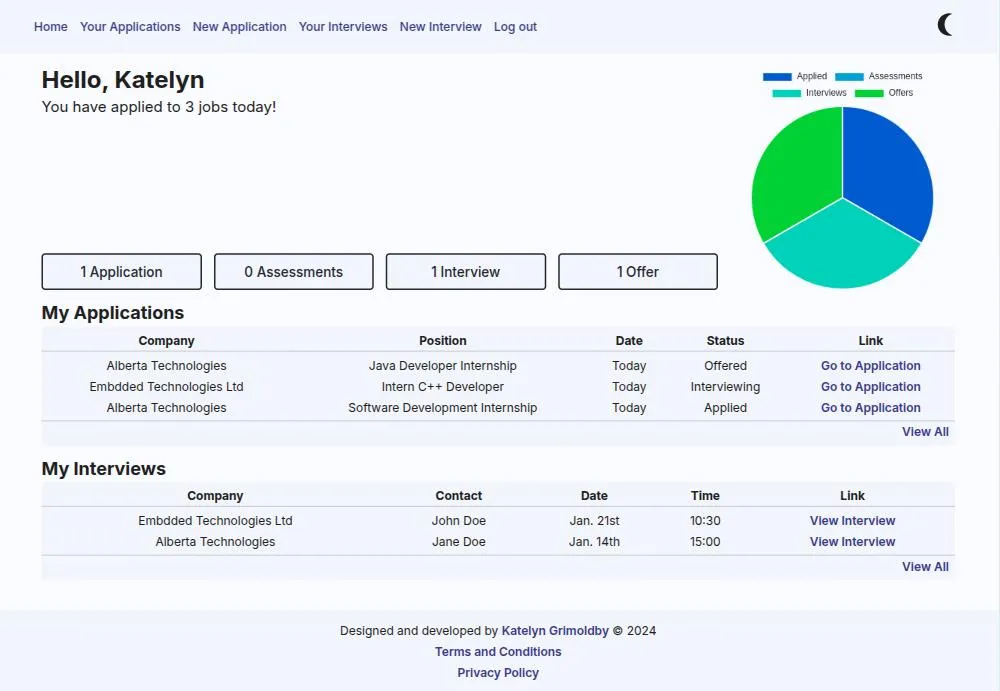View All under My Applications
Viewport: 1000px width, 691px height.
point(925,432)
